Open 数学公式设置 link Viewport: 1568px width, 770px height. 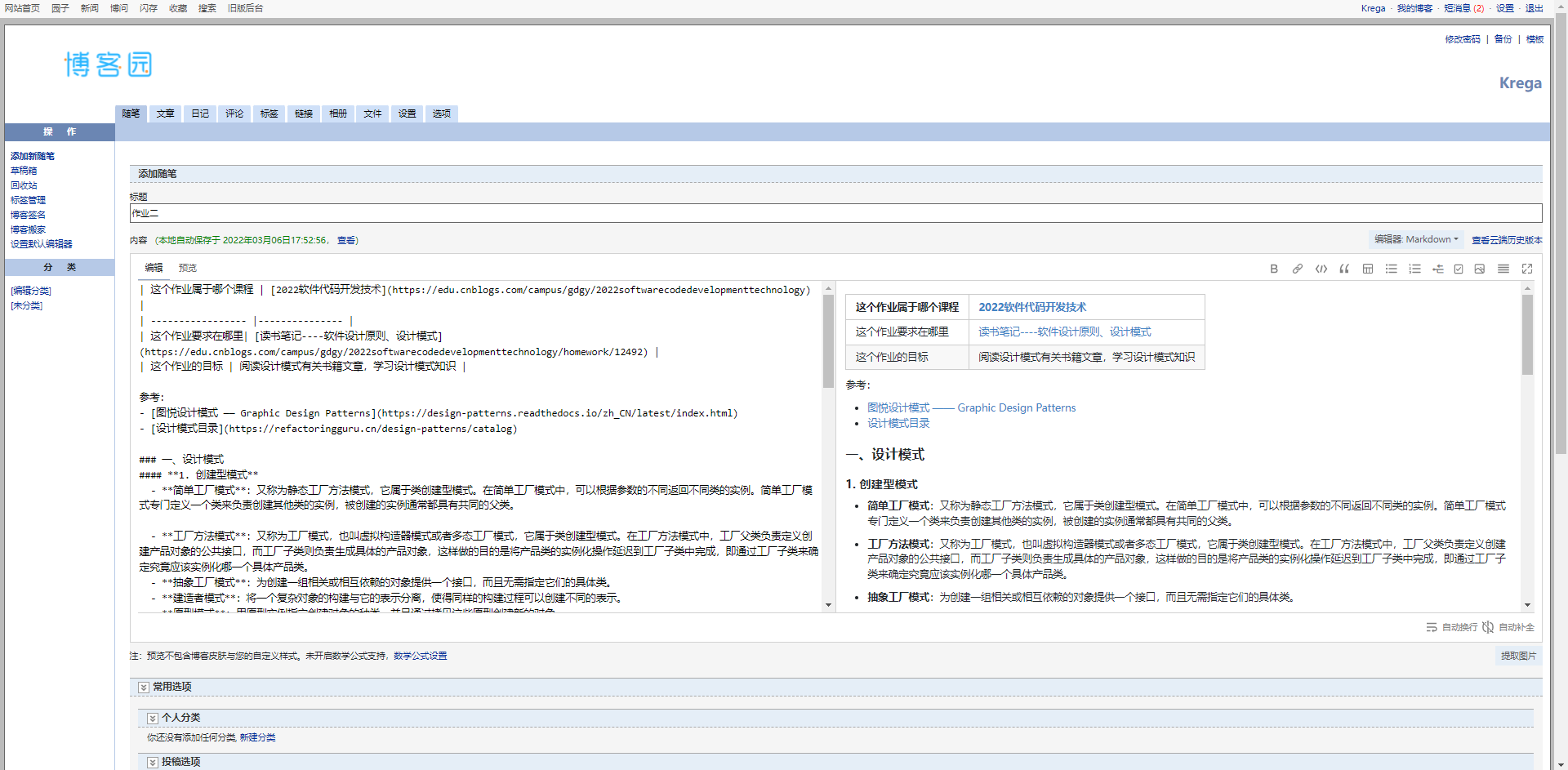click(x=421, y=656)
